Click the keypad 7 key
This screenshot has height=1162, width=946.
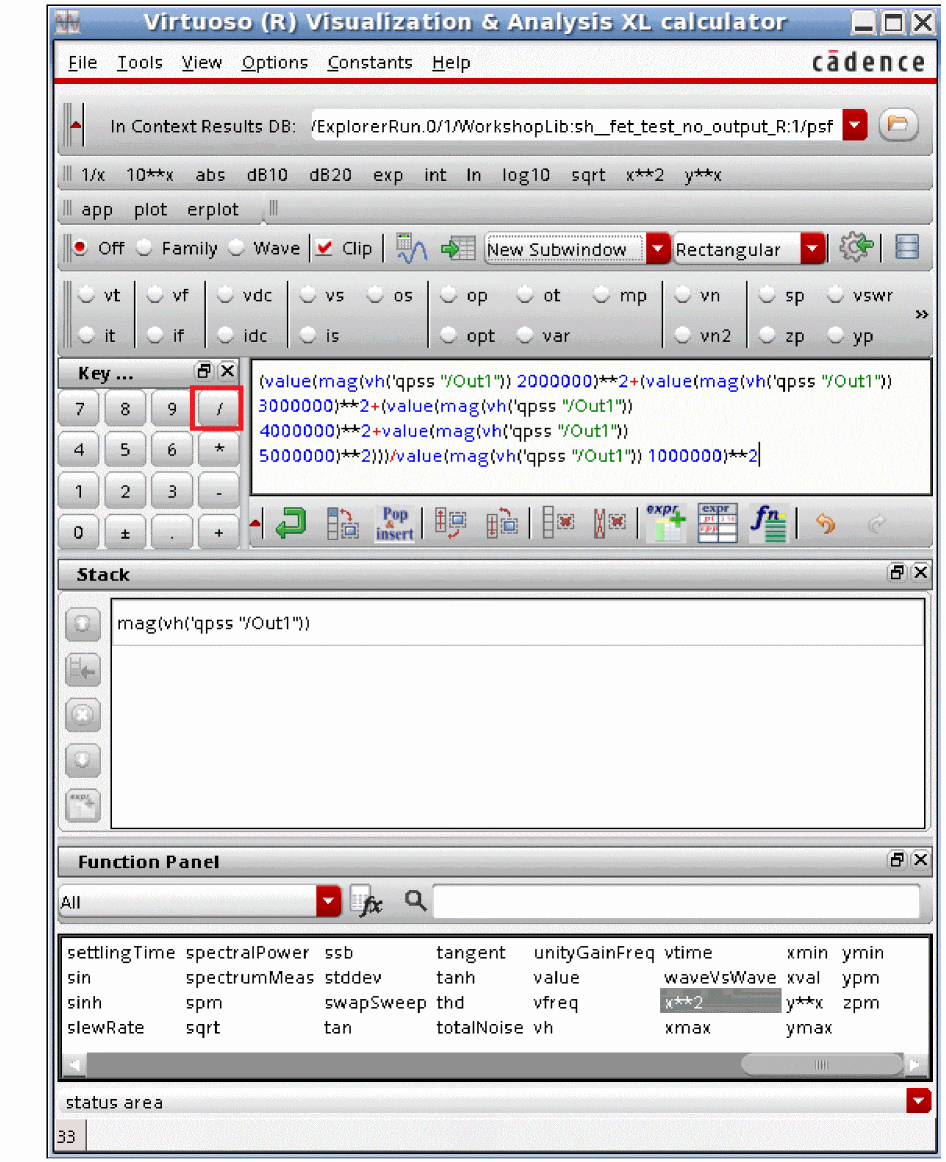coord(79,408)
